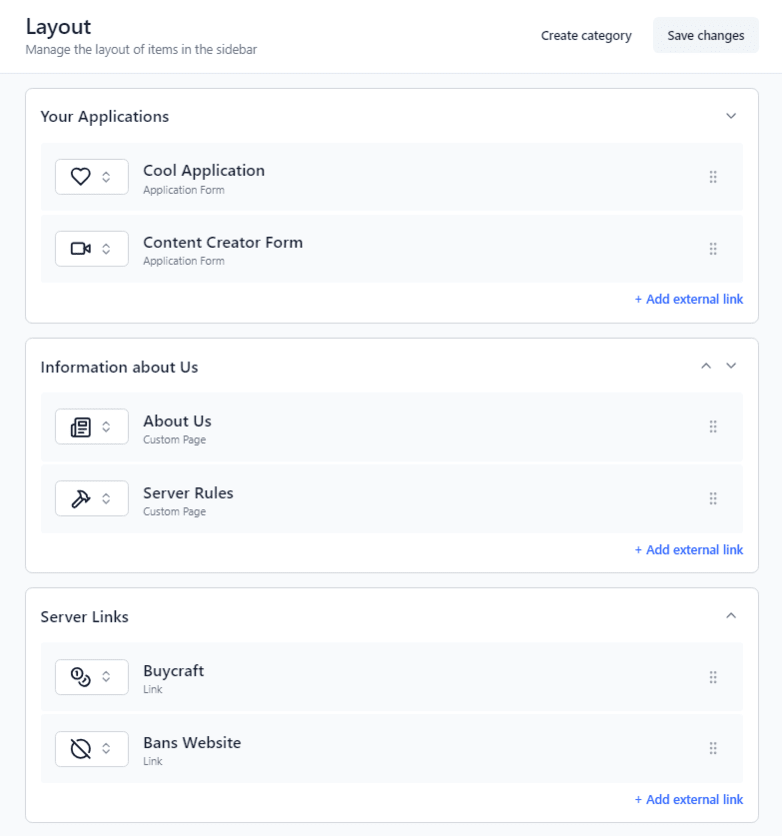
Task: Move Server Links category up
Action: [731, 616]
